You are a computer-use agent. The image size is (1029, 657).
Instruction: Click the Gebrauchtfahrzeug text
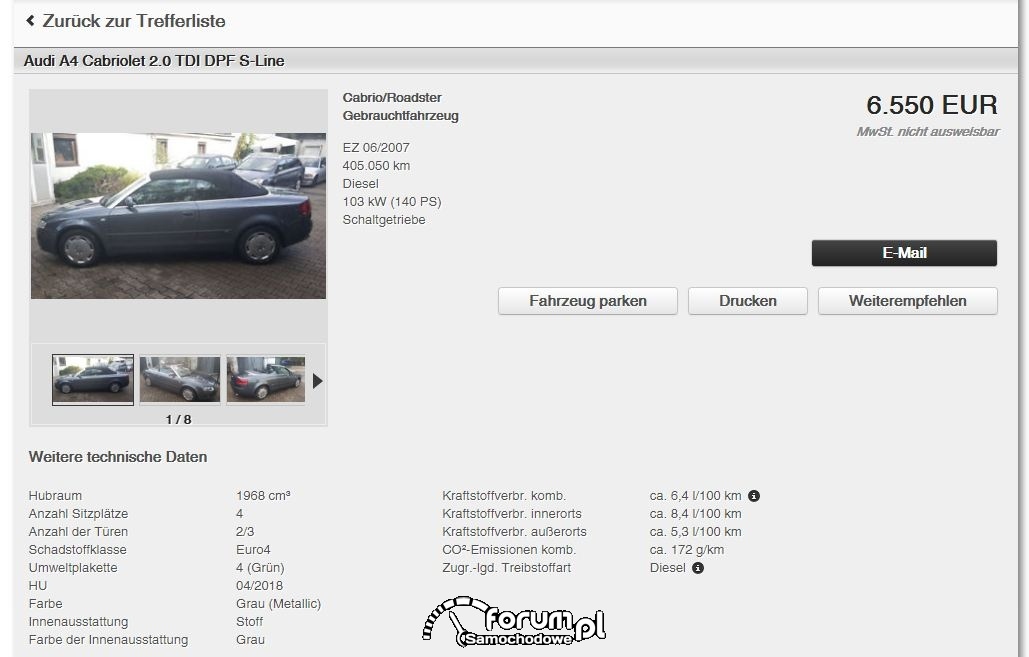click(400, 116)
